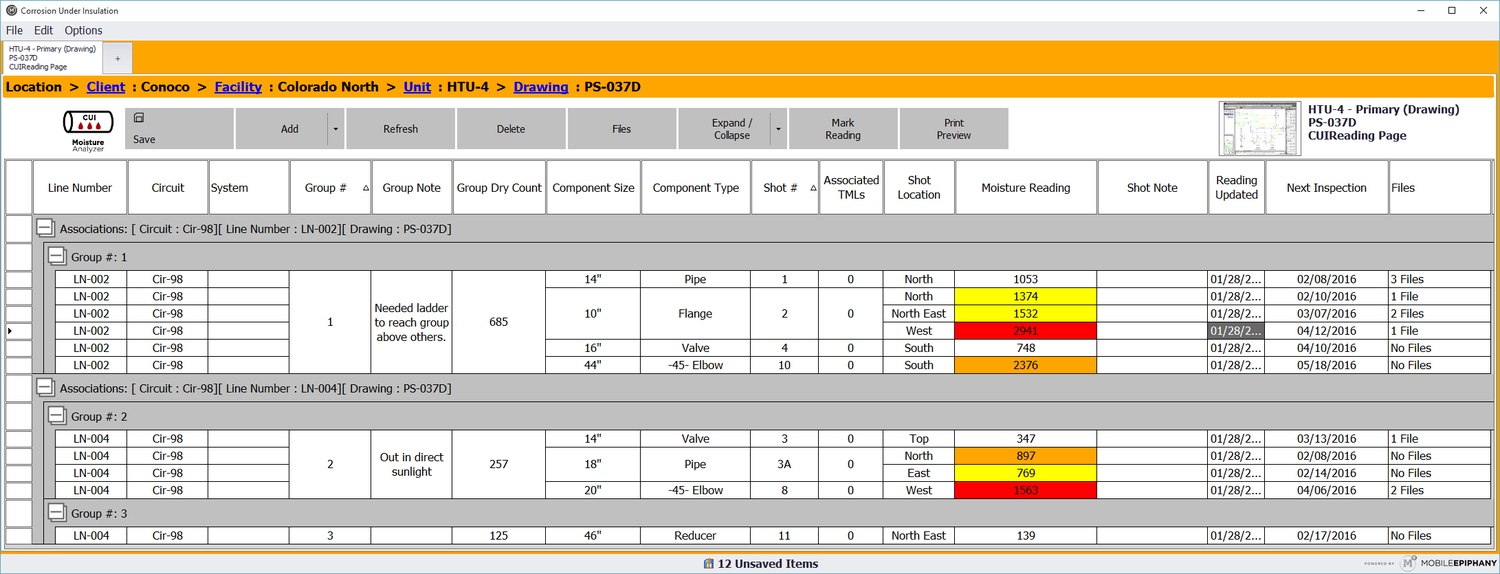Click the Save disk icon
This screenshot has width=1500, height=574.
139,118
